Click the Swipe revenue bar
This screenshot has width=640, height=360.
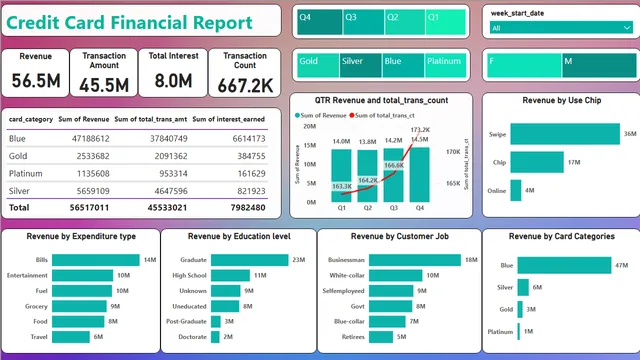tap(565, 134)
